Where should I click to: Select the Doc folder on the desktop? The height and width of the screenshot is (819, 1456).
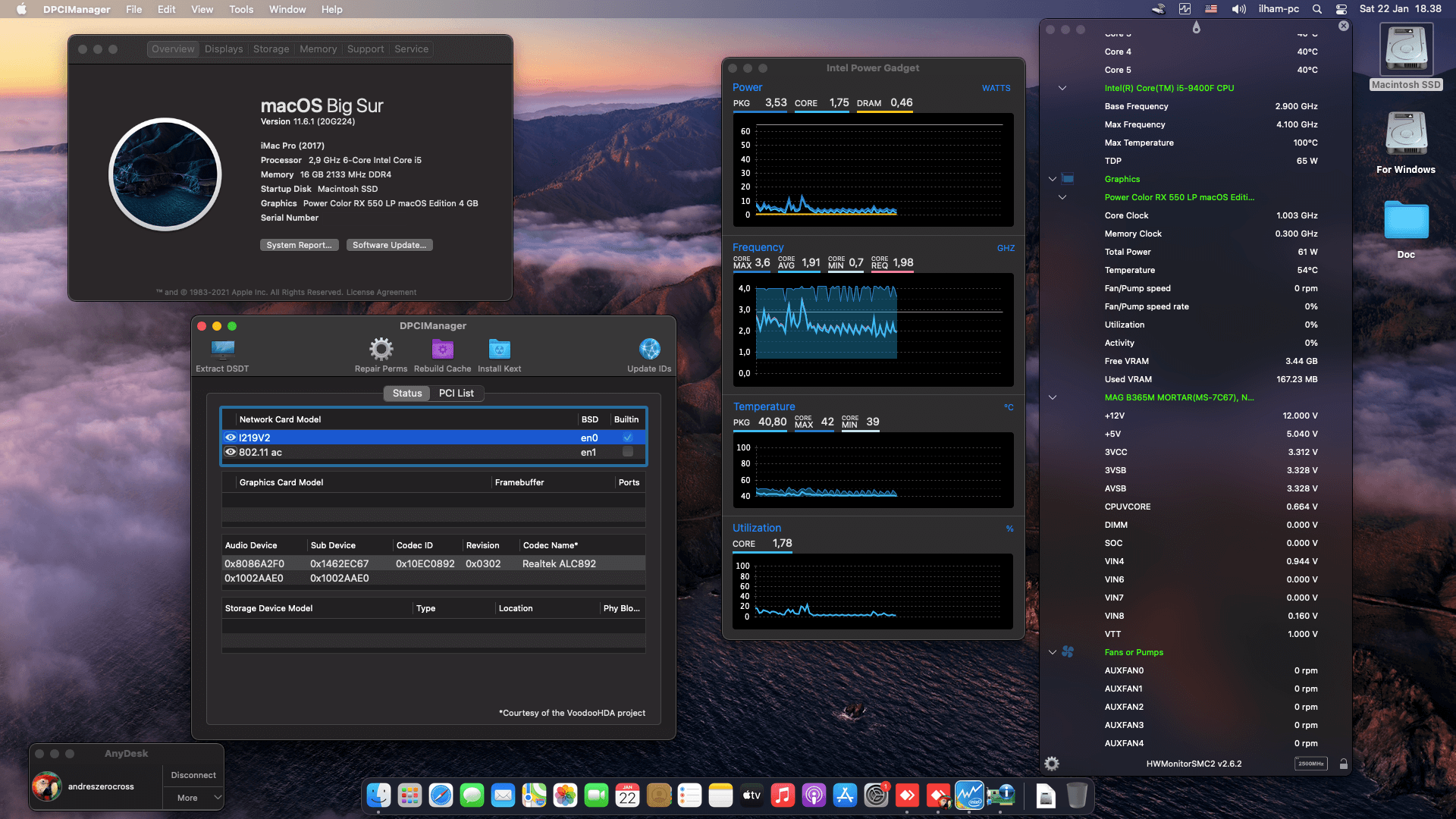click(x=1406, y=229)
